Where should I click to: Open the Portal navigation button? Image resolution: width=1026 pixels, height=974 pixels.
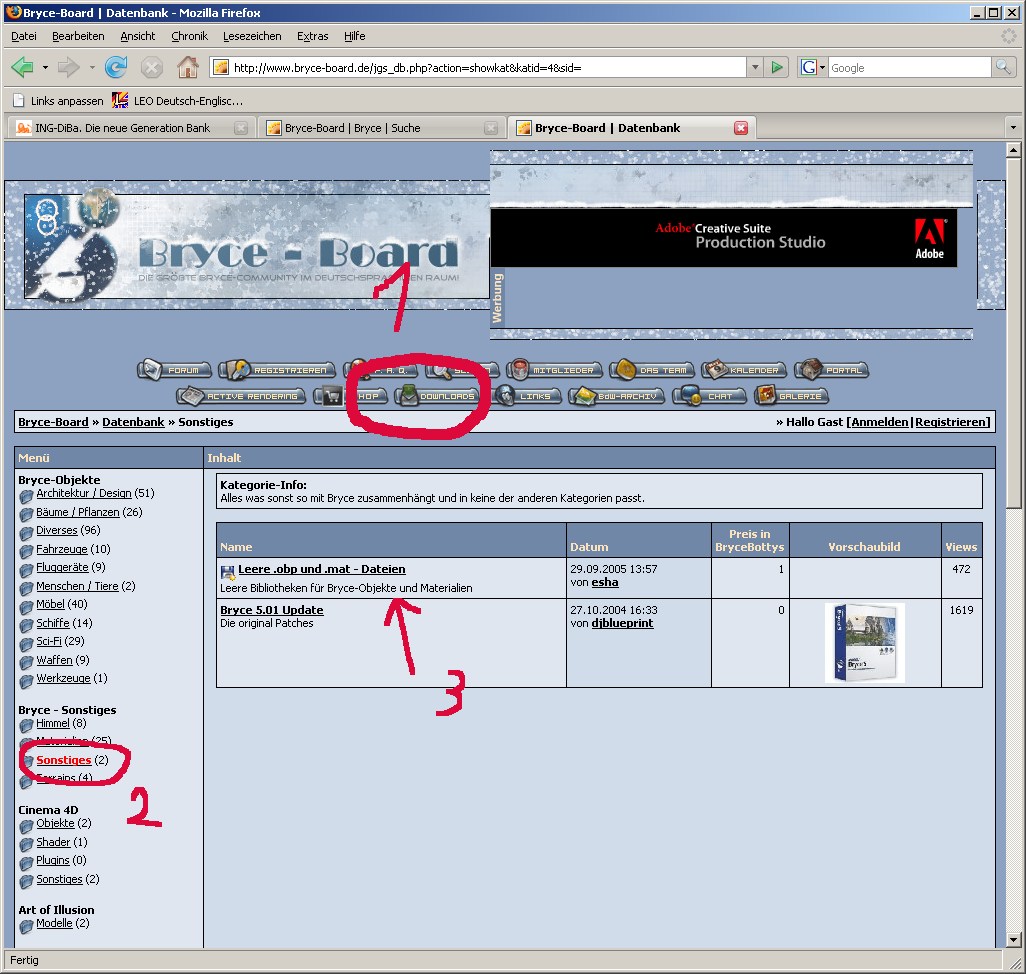pyautogui.click(x=831, y=370)
